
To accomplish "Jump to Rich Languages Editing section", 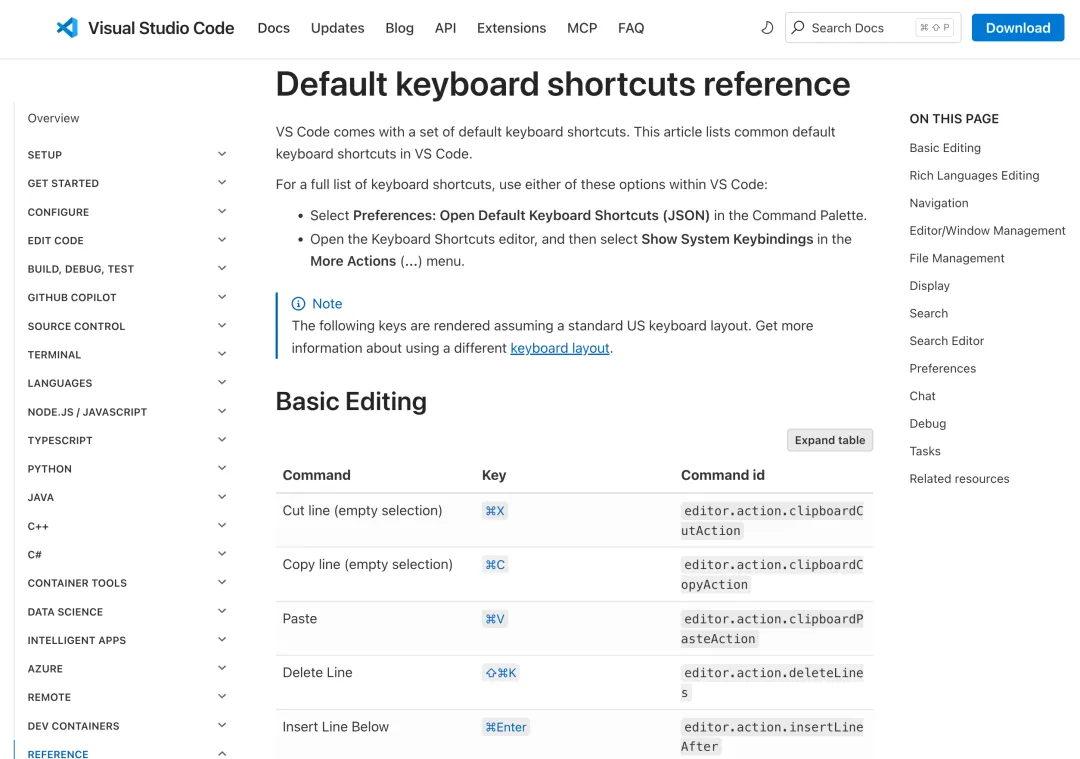I will pyautogui.click(x=974, y=176).
